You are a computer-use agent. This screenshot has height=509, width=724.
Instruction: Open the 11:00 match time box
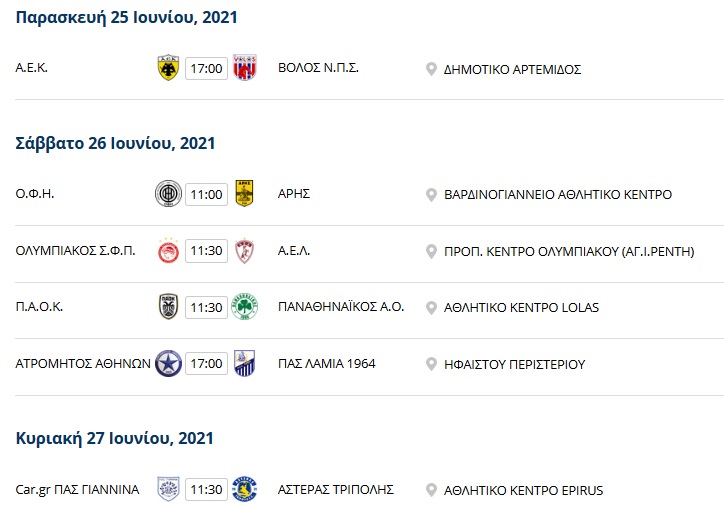tap(206, 194)
